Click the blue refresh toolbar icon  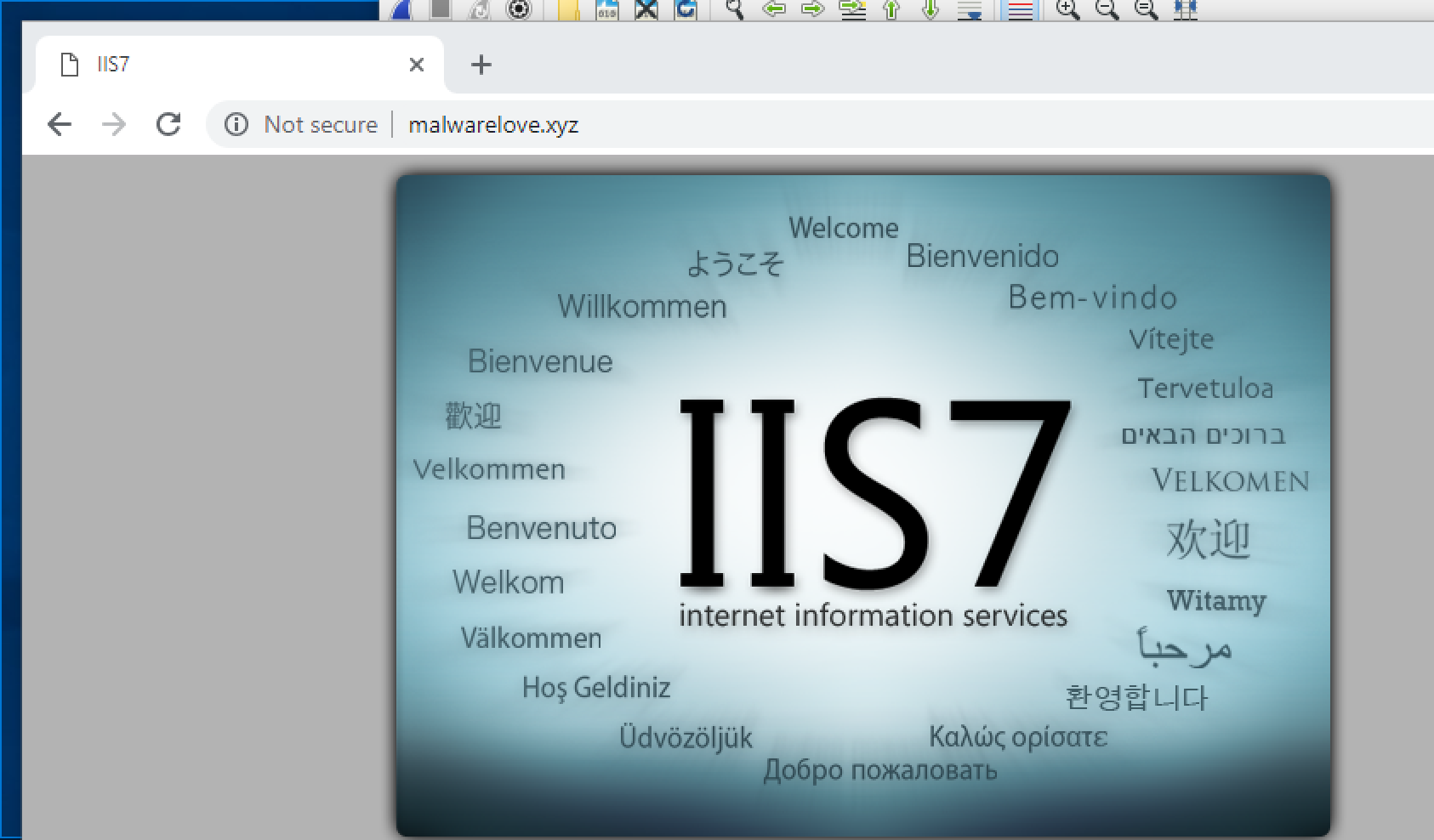tap(686, 10)
